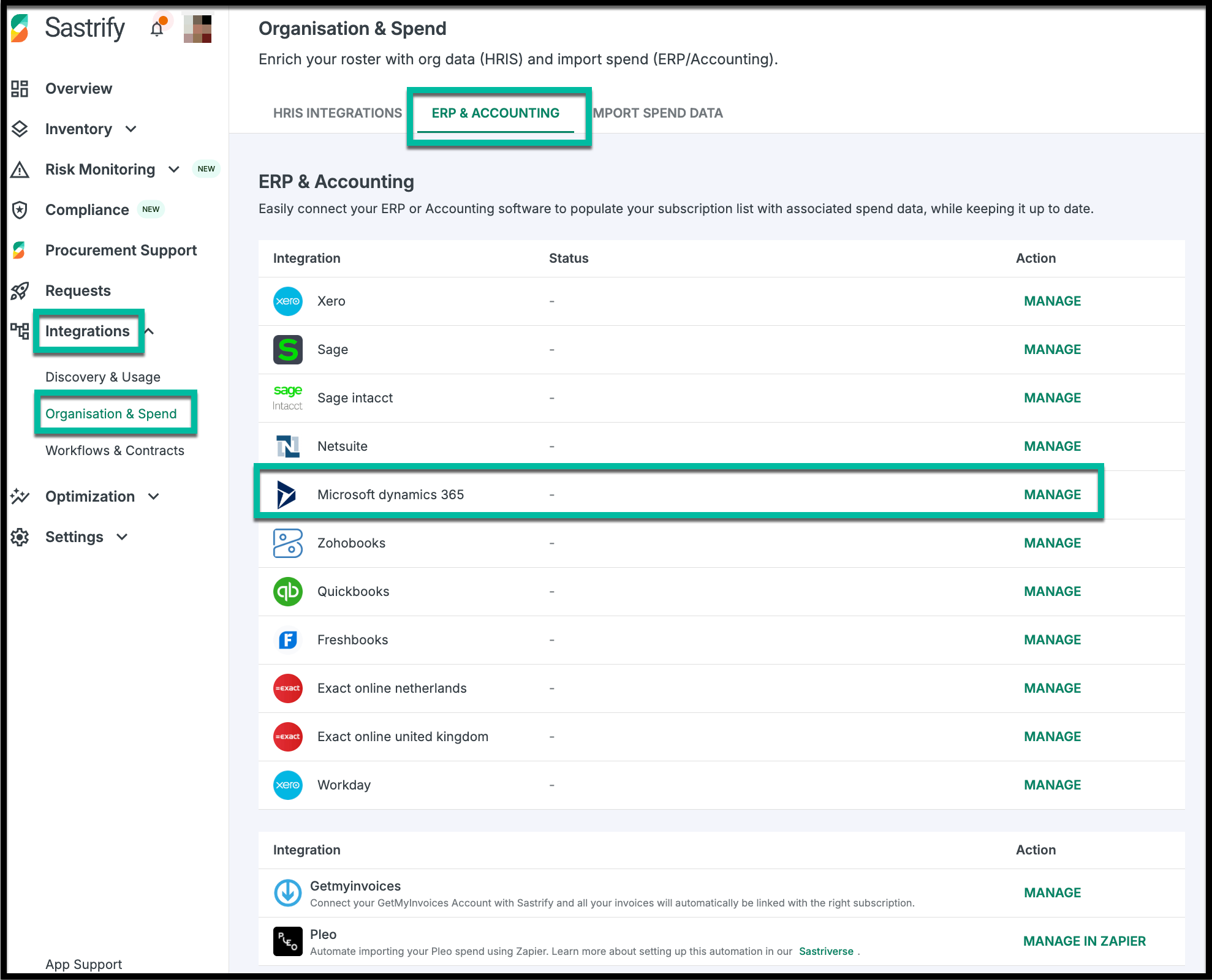This screenshot has width=1212, height=980.
Task: Select Organisation & Spend submenu
Action: click(111, 414)
